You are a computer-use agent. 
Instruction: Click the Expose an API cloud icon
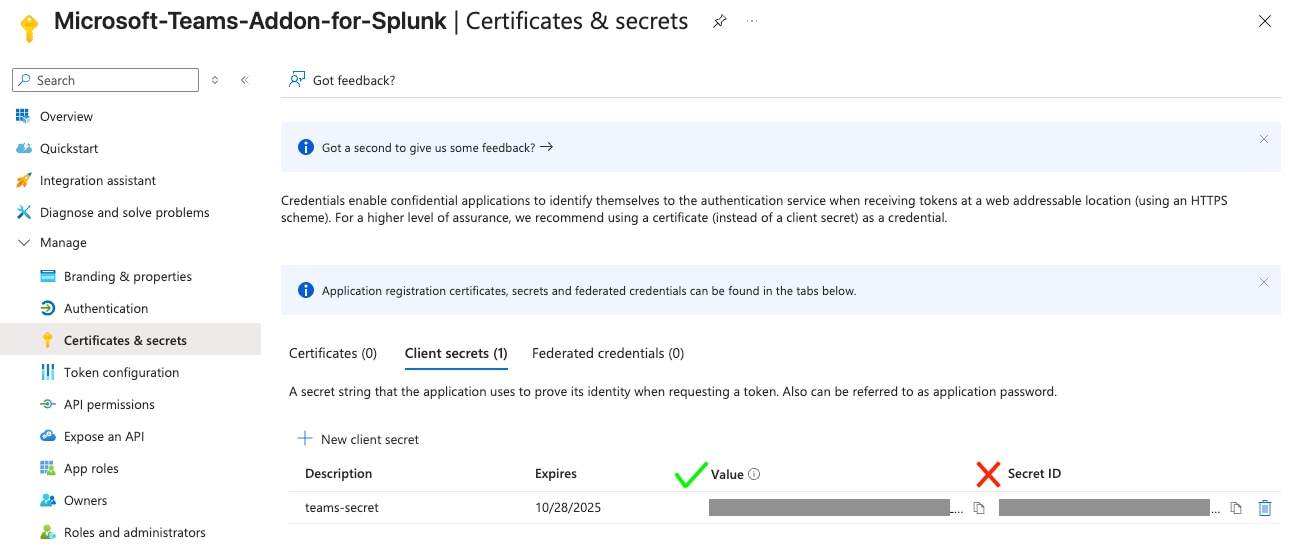(x=47, y=436)
